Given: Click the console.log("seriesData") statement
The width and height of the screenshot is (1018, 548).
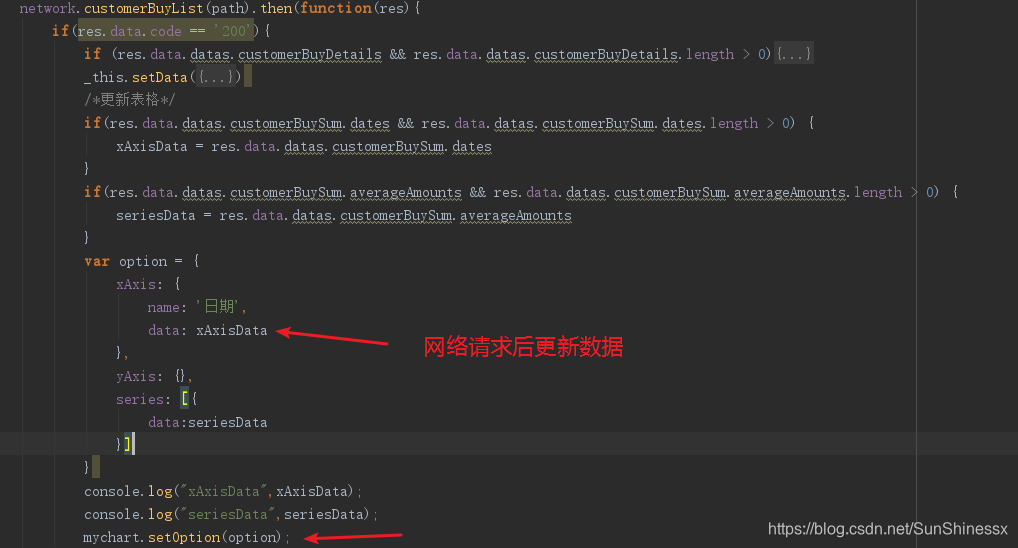Looking at the screenshot, I should click(230, 514).
